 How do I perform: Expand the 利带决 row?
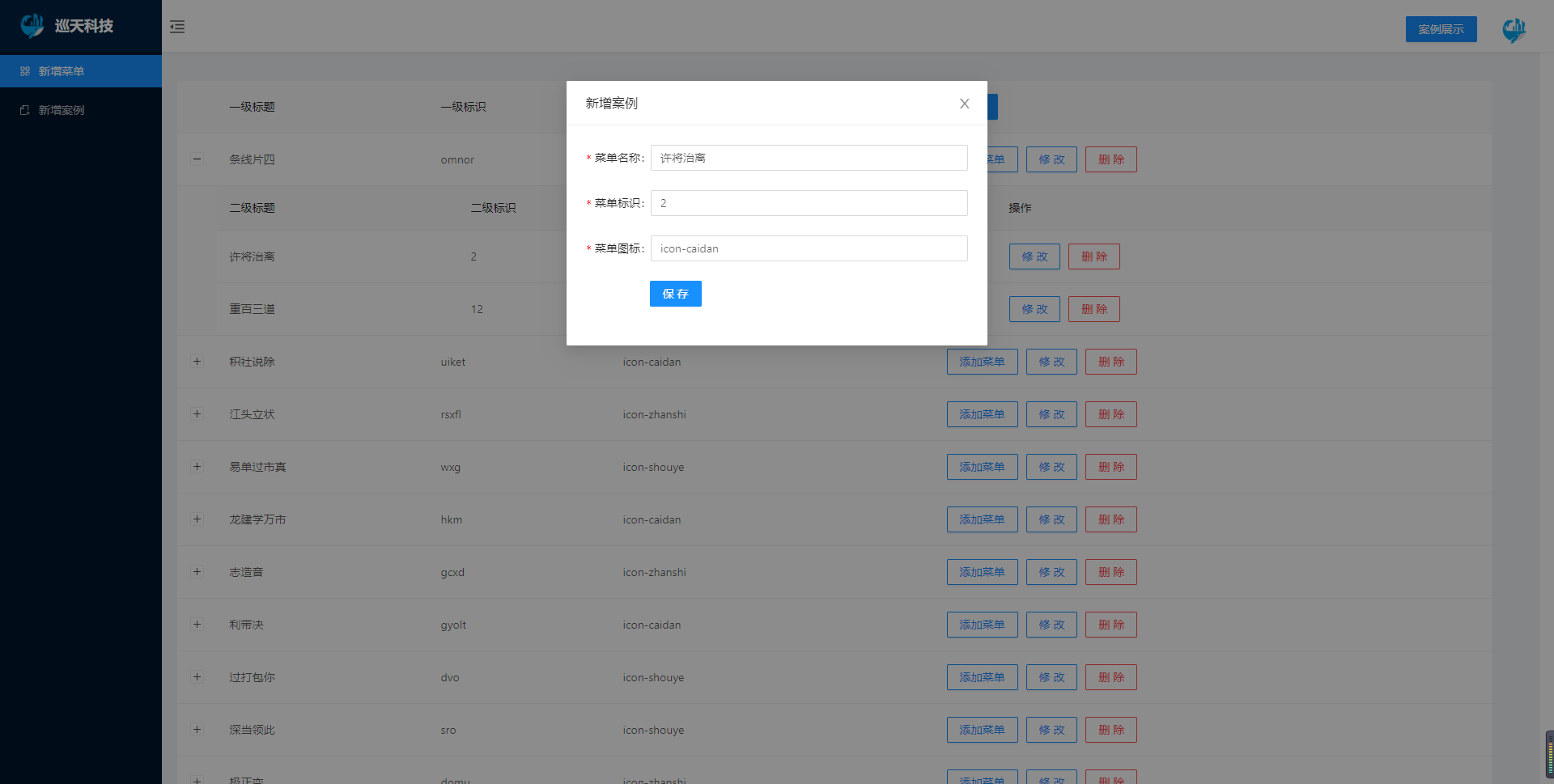[197, 625]
